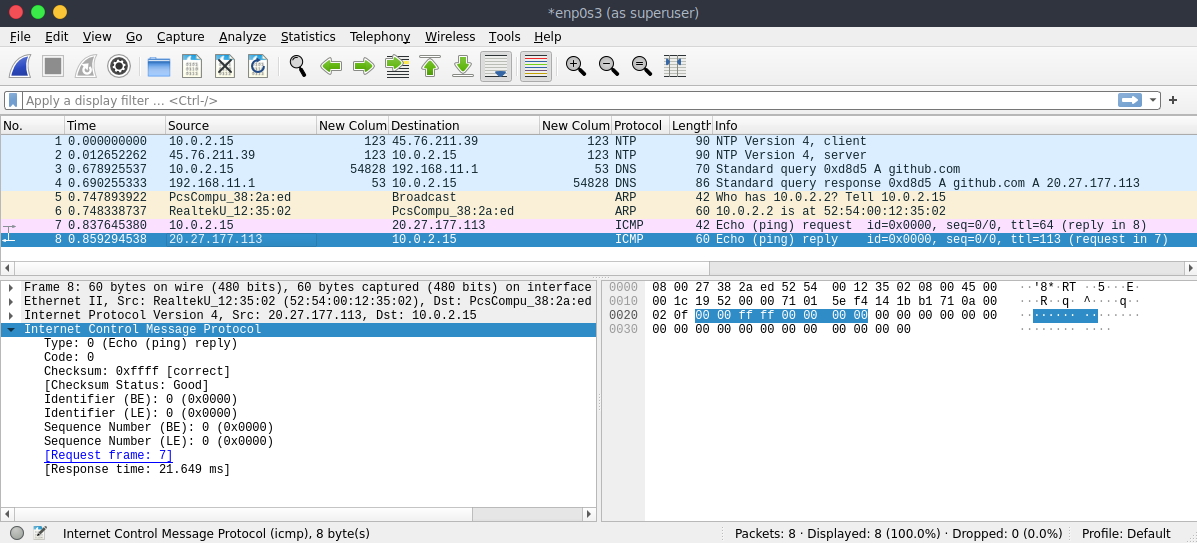Collapse Internet Control Message Protocol section

11,329
